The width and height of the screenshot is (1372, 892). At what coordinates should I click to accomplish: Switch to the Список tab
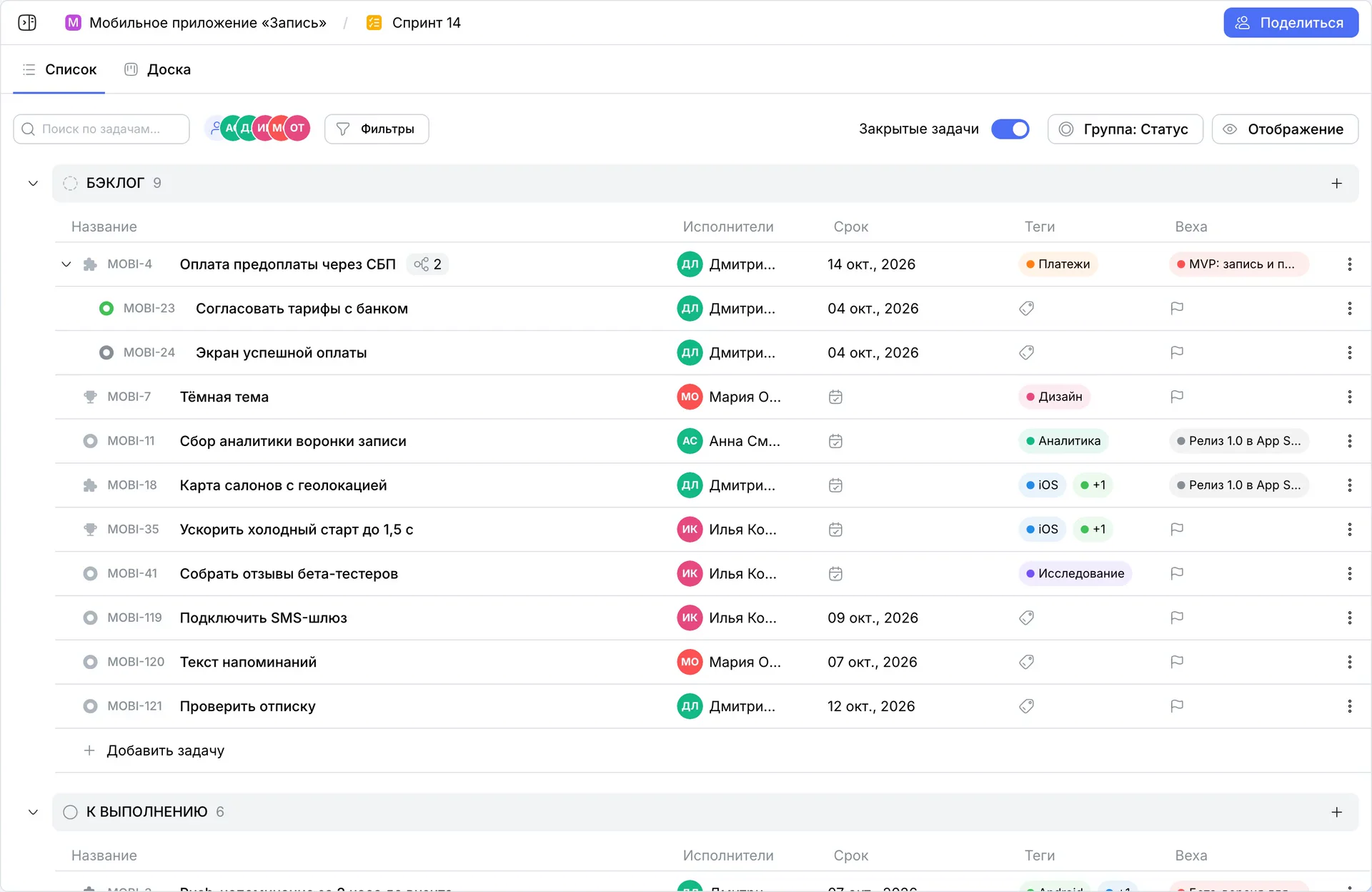pyautogui.click(x=59, y=69)
